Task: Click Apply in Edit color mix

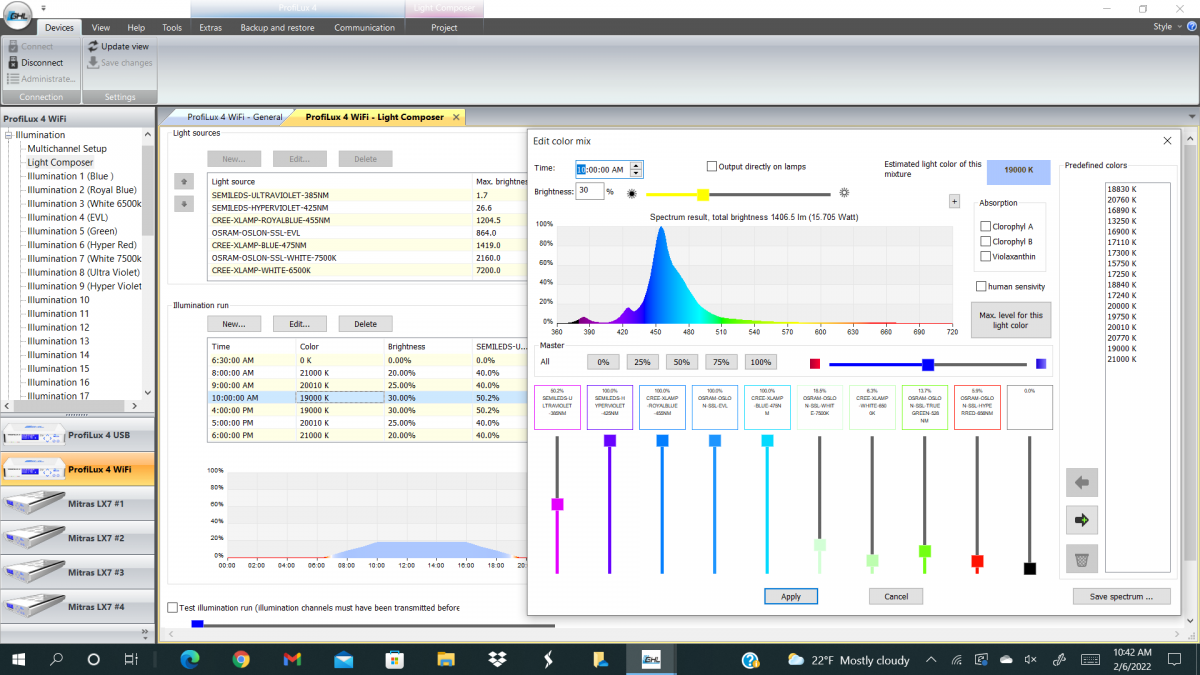Action: (791, 596)
